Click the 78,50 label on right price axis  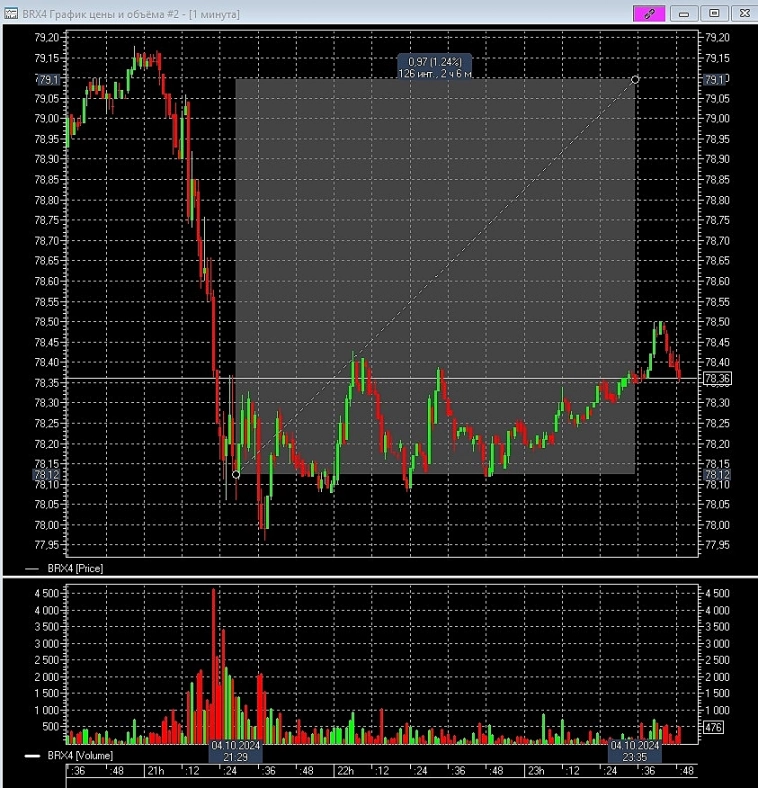[717, 322]
